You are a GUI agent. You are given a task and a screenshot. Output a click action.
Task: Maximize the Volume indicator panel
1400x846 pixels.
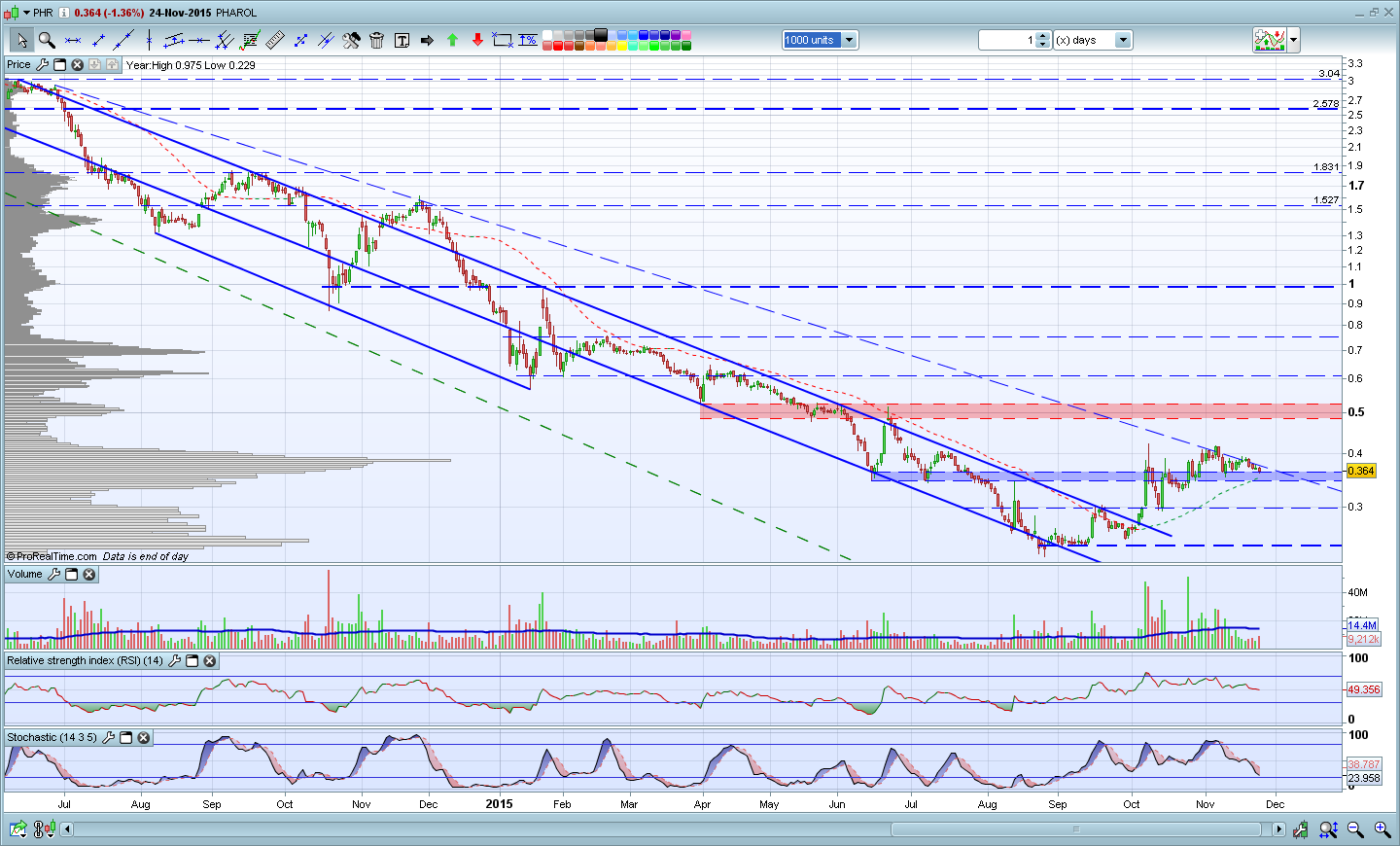(72, 575)
